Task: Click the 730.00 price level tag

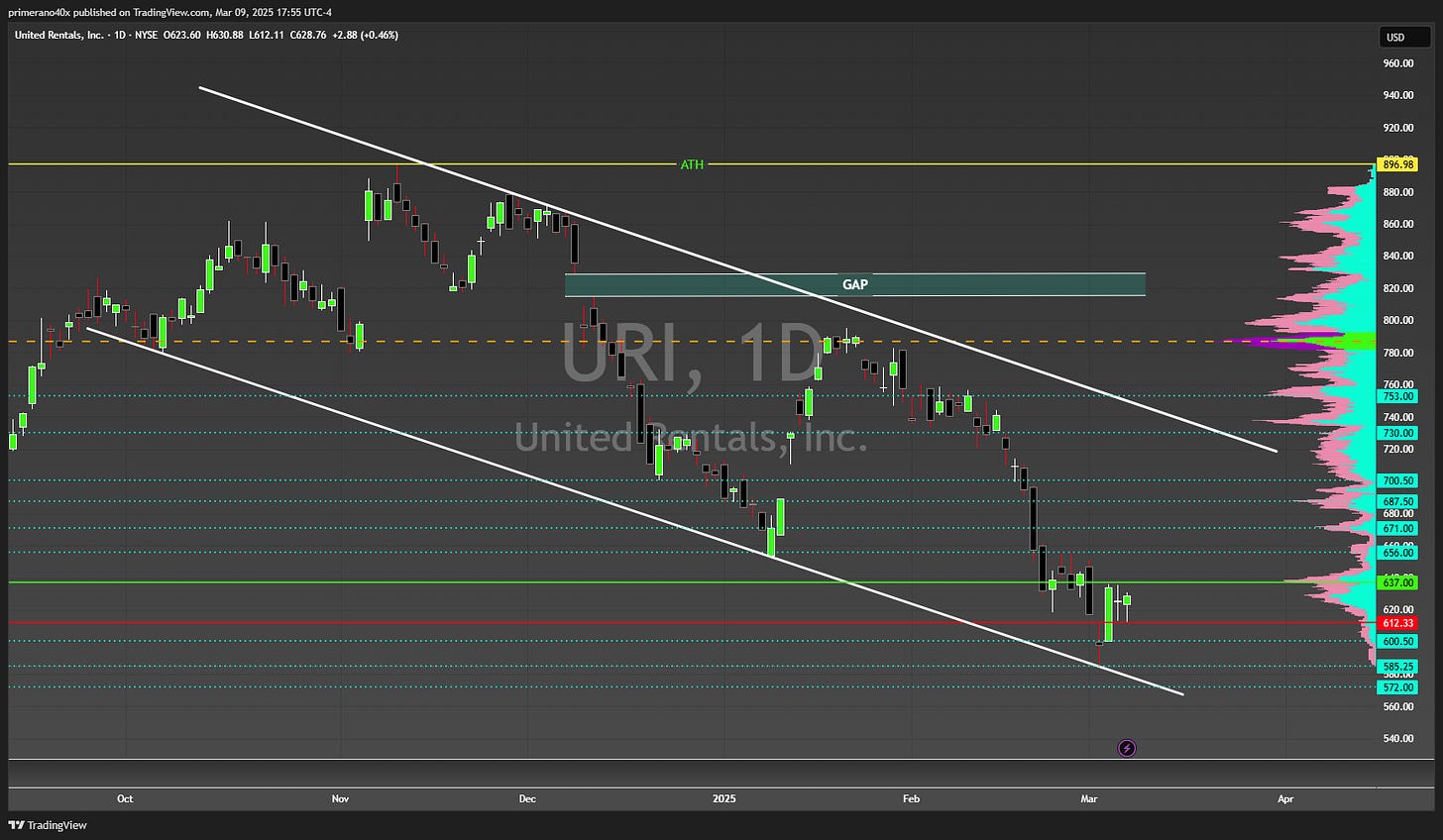Action: tap(1397, 433)
